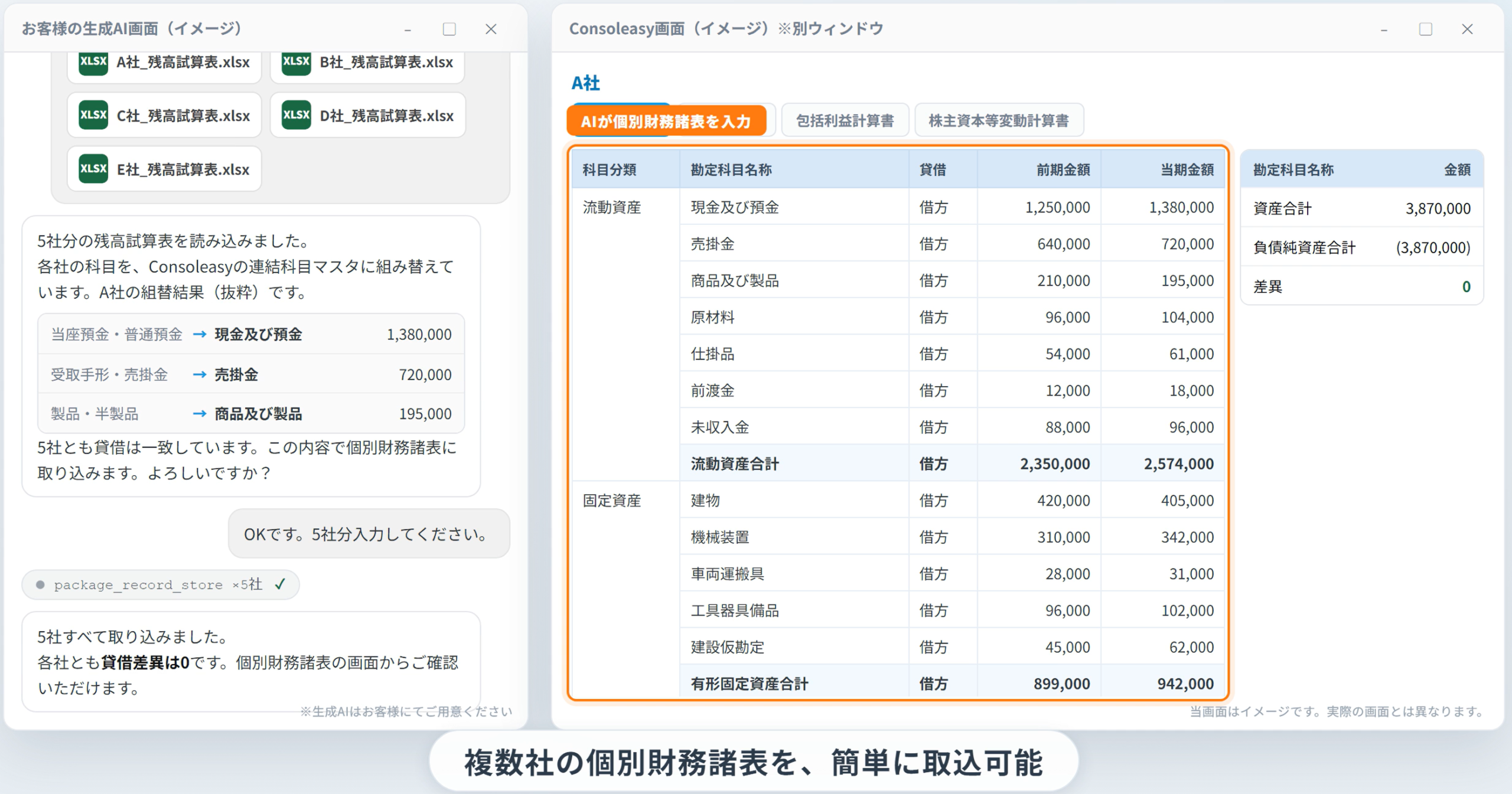This screenshot has height=794, width=1512.
Task: Maximize the Consoleasy window
Action: 1426,29
